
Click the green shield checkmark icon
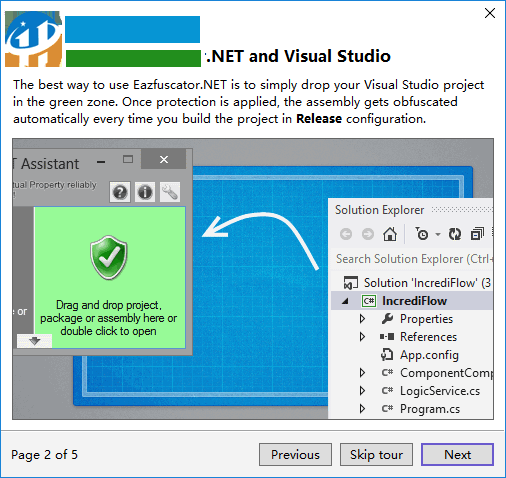109,257
